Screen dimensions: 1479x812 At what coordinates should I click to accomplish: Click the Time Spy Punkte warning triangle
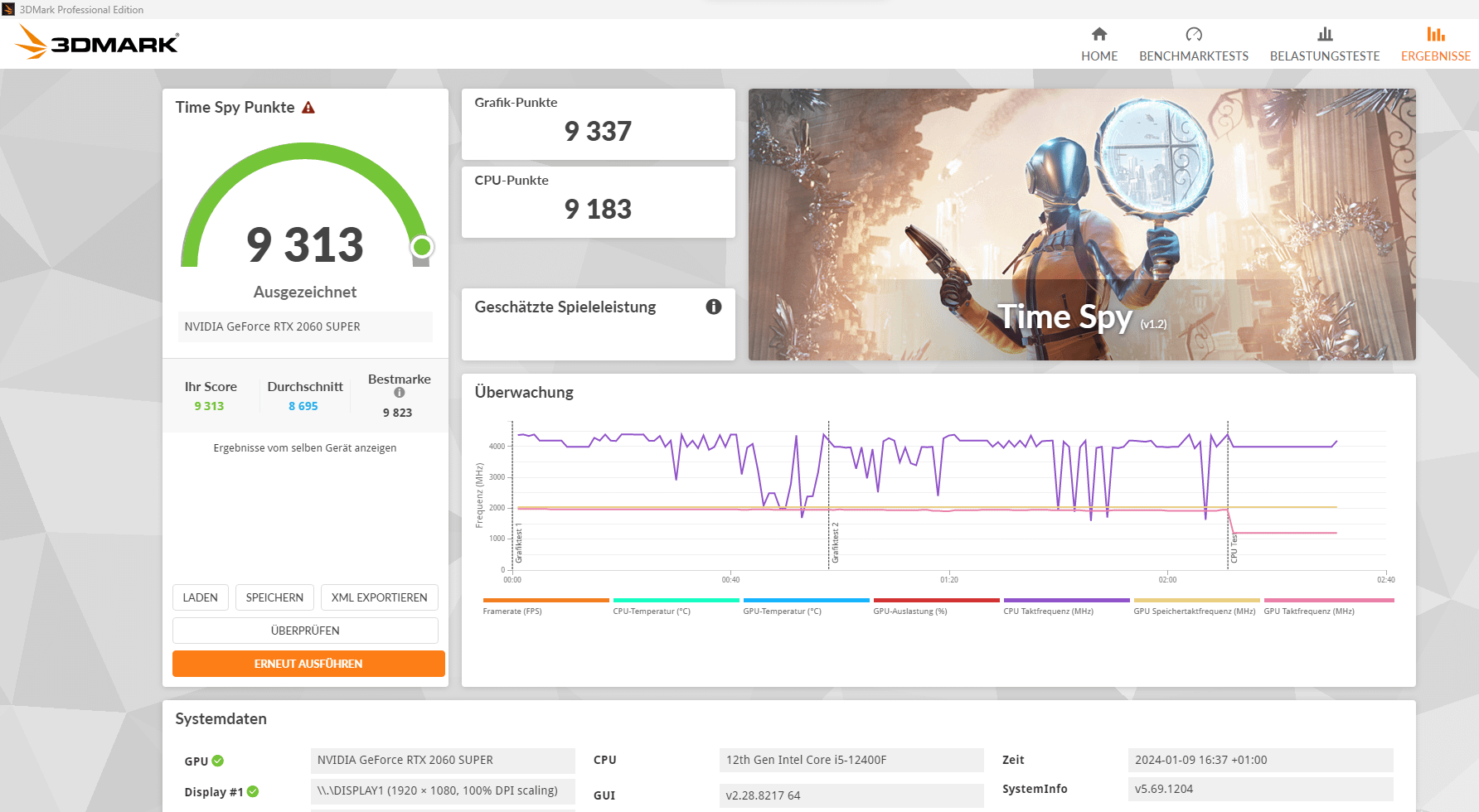[308, 108]
